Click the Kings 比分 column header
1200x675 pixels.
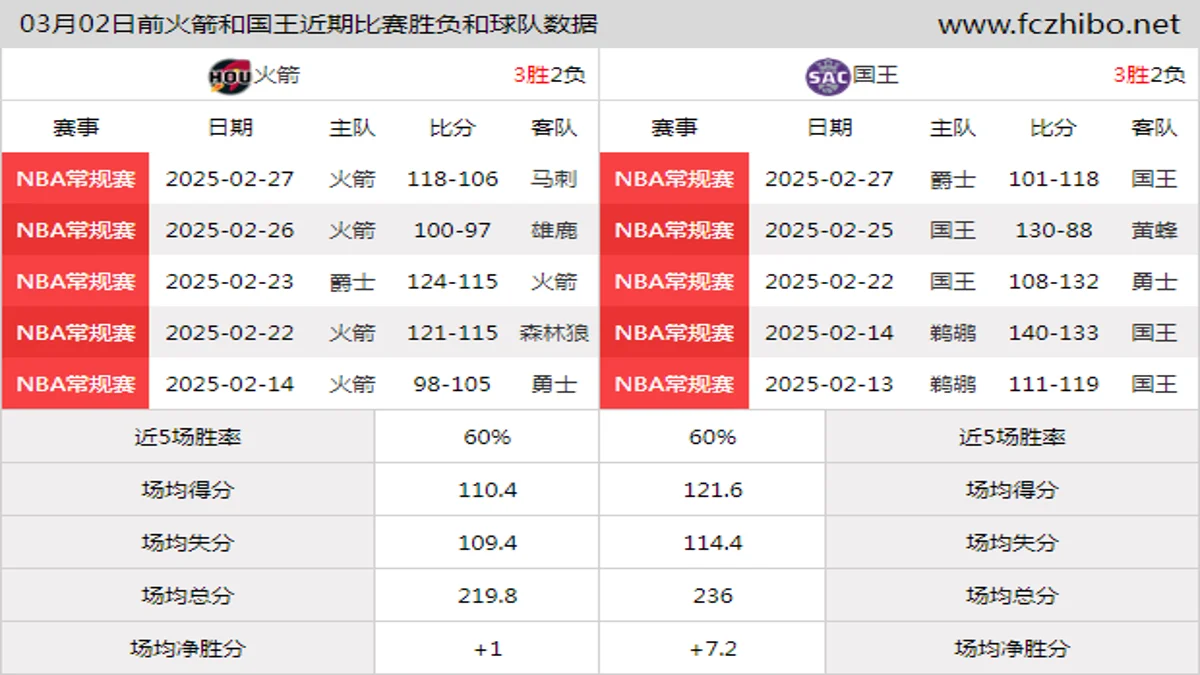[1053, 128]
